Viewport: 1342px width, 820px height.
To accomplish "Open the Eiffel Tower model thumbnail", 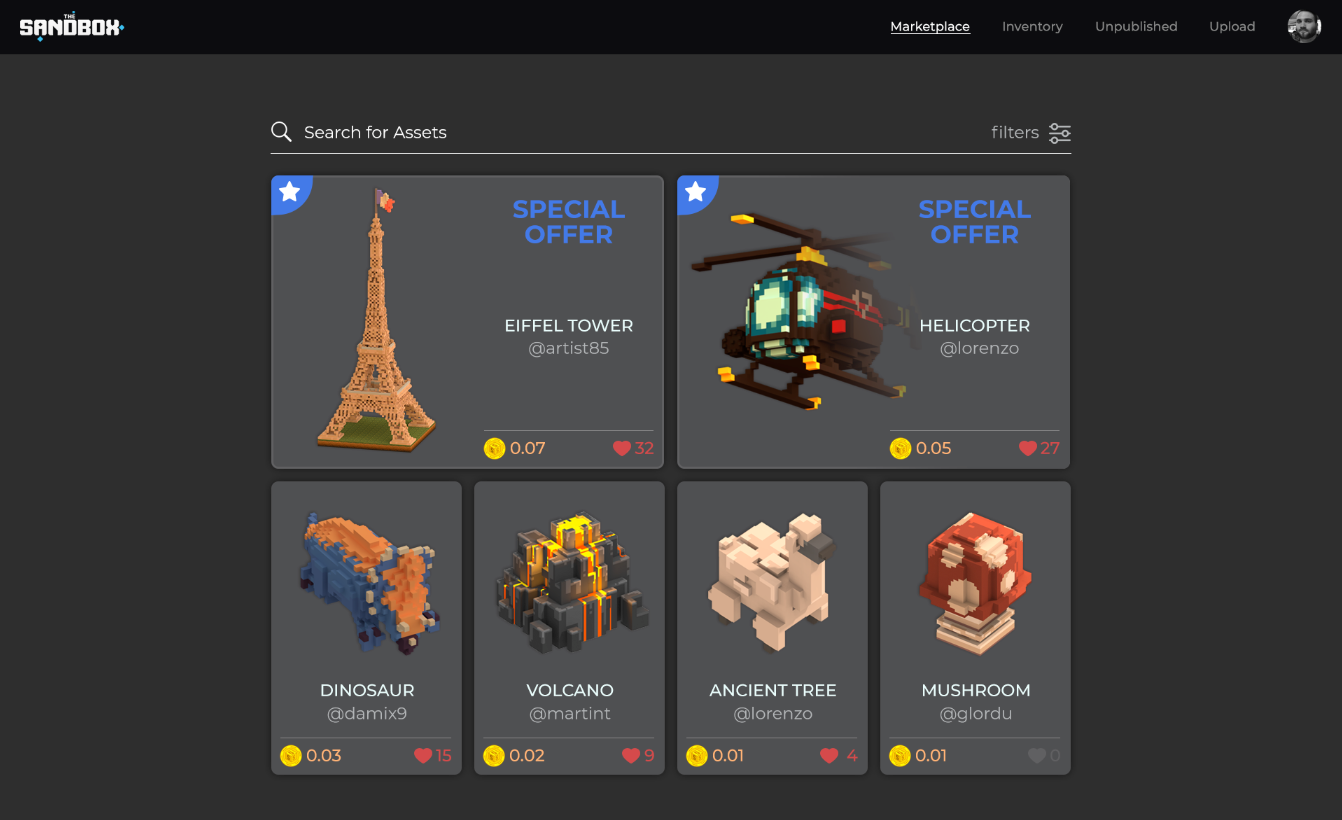I will click(x=377, y=318).
